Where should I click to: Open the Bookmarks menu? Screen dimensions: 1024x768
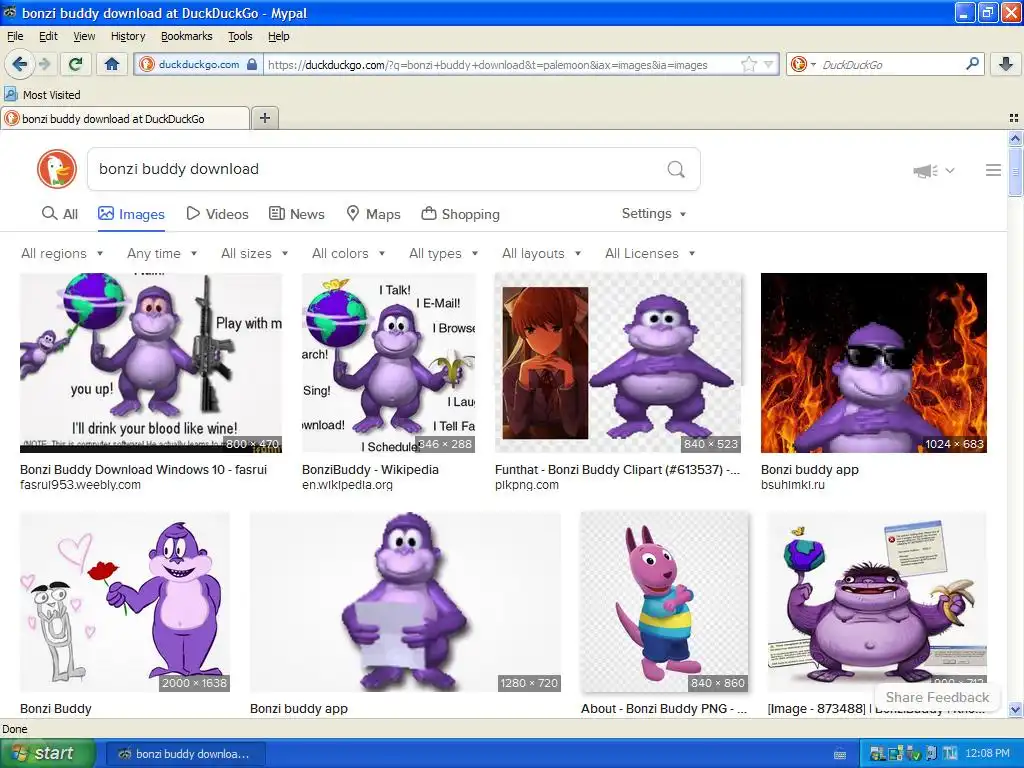click(187, 36)
